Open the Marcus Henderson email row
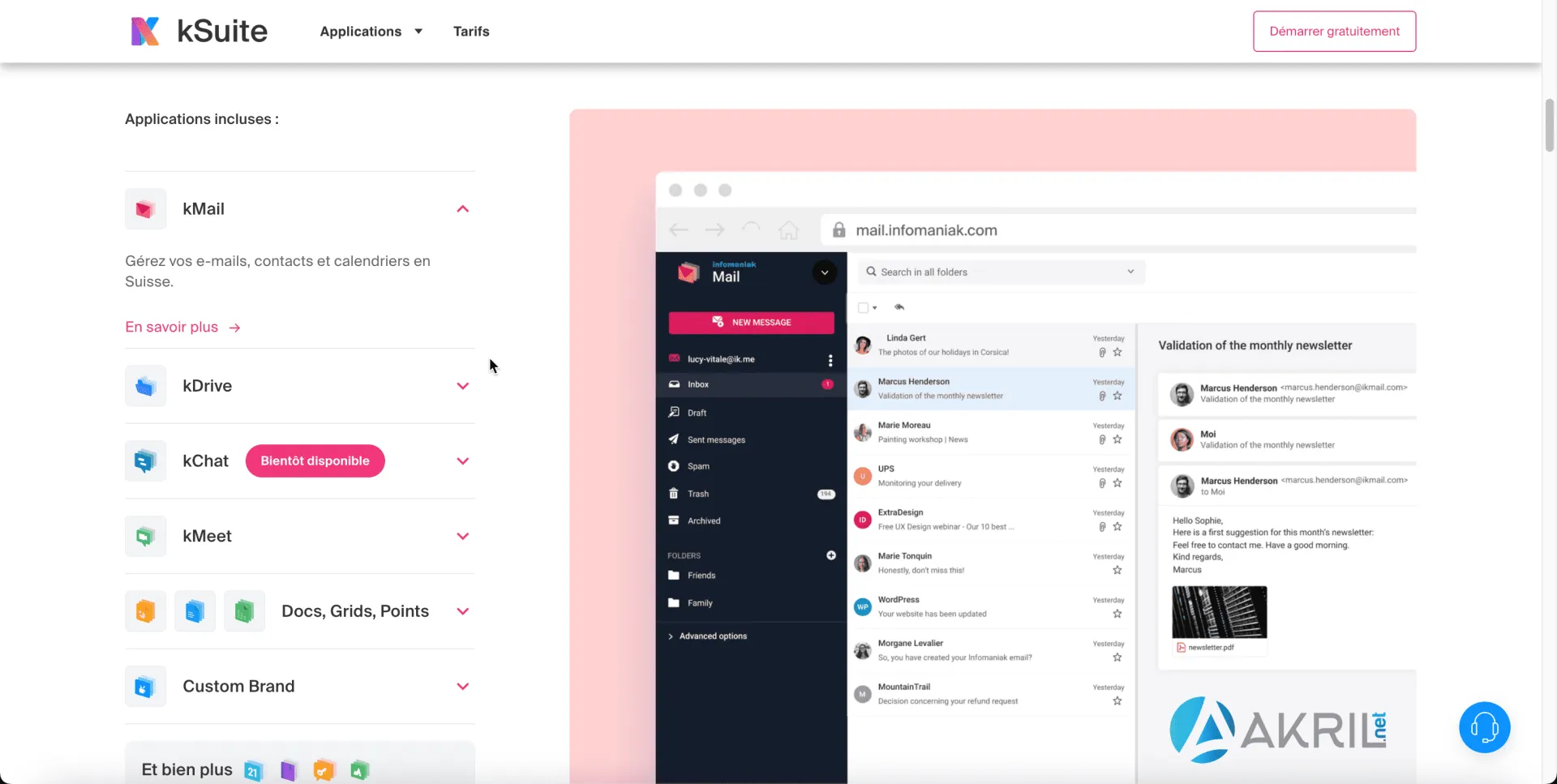The height and width of the screenshot is (784, 1557). point(991,389)
